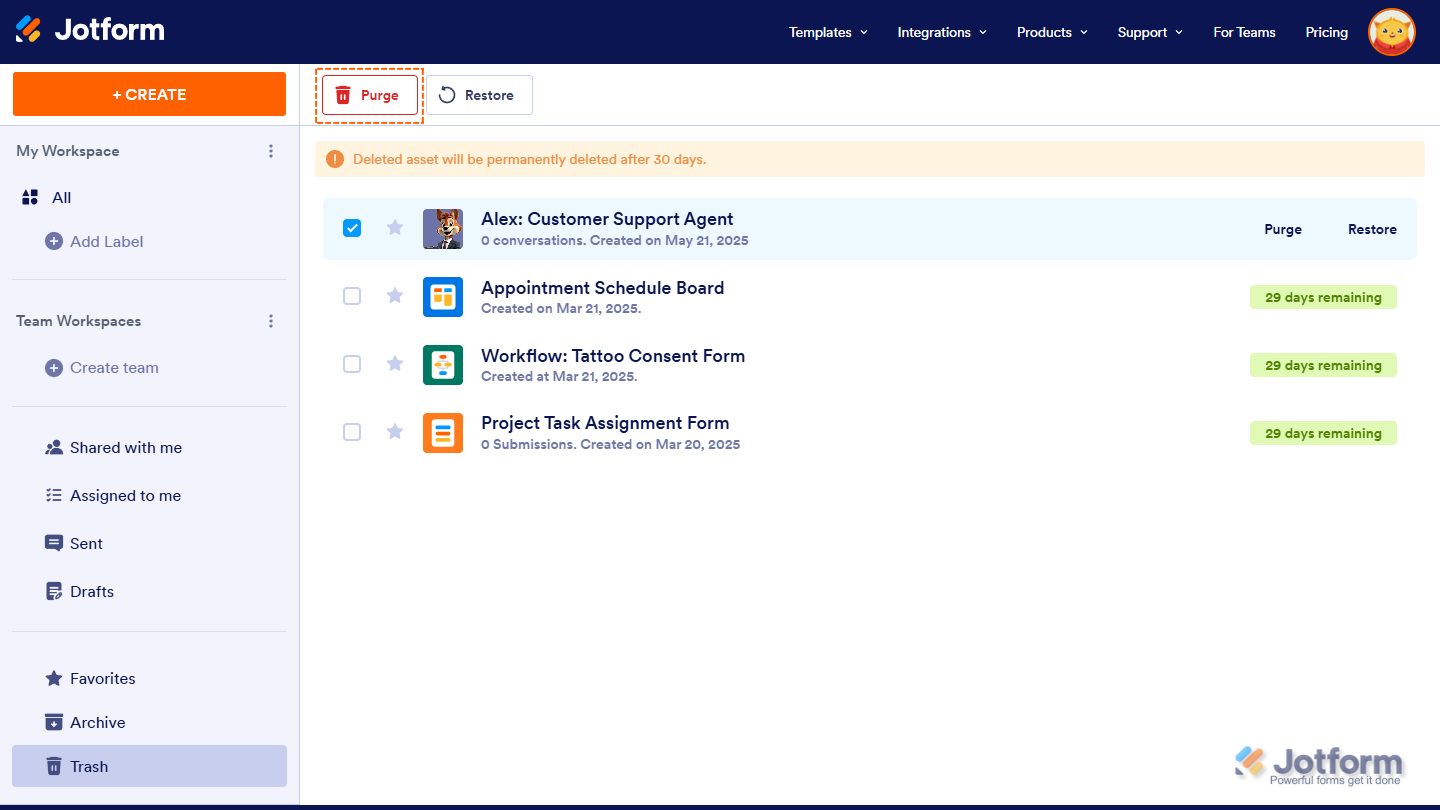Image resolution: width=1440 pixels, height=810 pixels.
Task: Open the My Workspace options menu
Action: coord(271,151)
